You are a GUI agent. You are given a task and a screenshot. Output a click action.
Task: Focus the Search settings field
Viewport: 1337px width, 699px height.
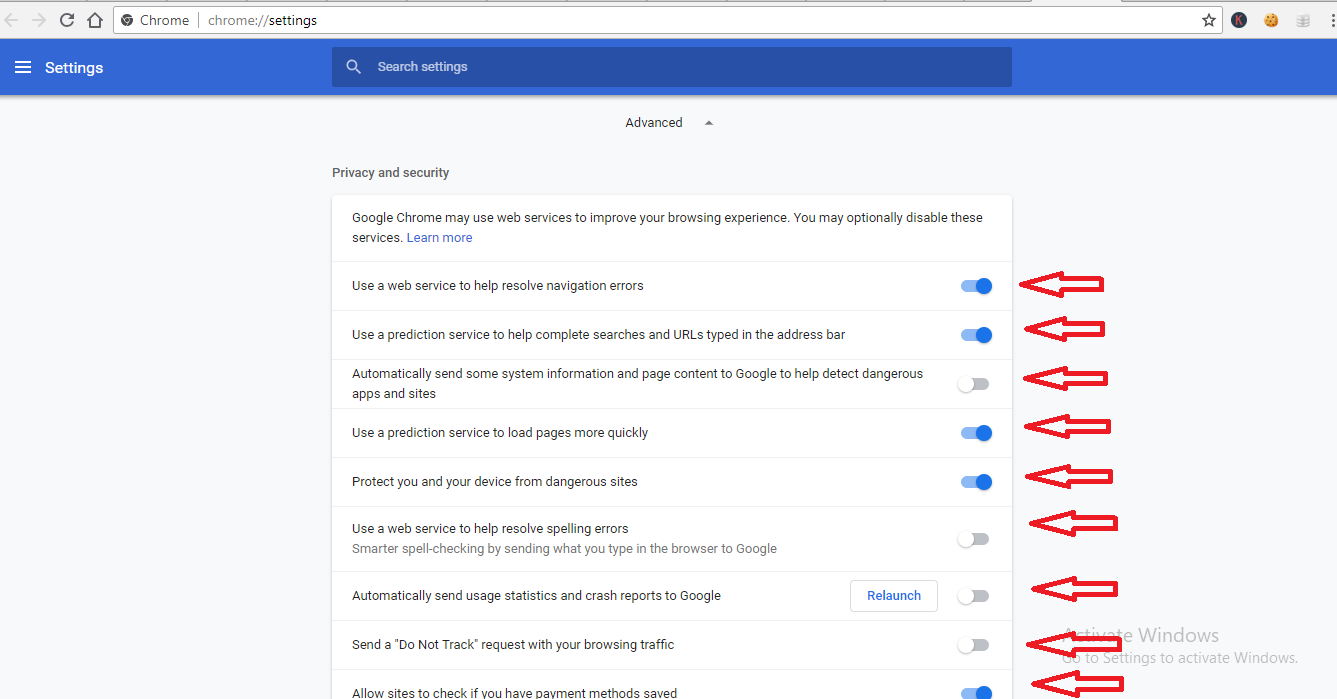pyautogui.click(x=672, y=67)
